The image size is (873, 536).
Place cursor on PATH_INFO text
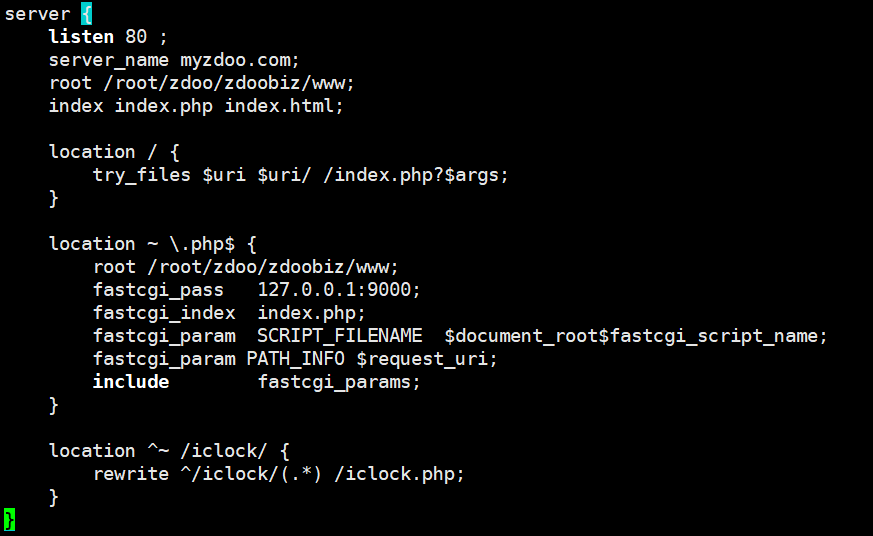point(295,359)
